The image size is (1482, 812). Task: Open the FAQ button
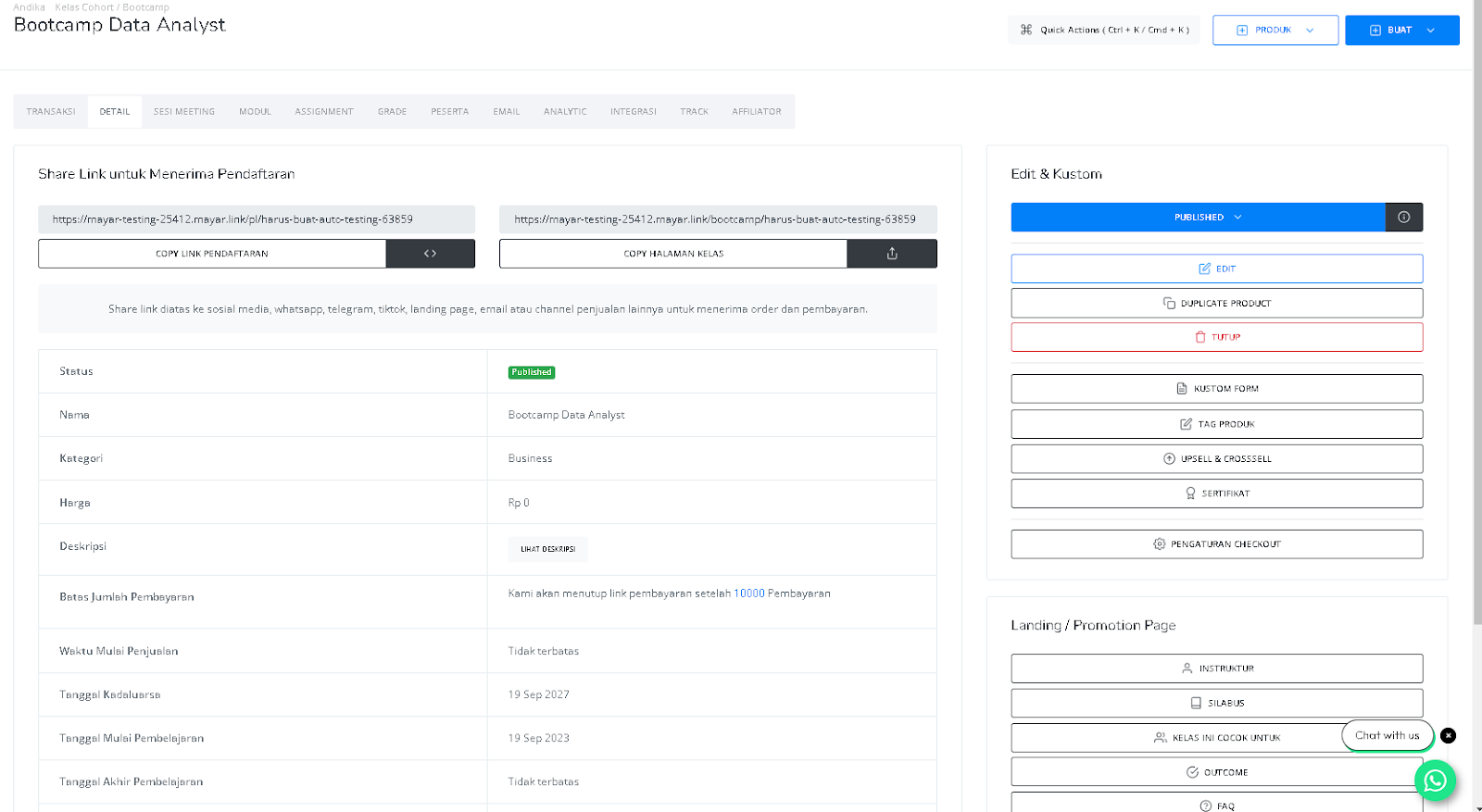click(1217, 804)
